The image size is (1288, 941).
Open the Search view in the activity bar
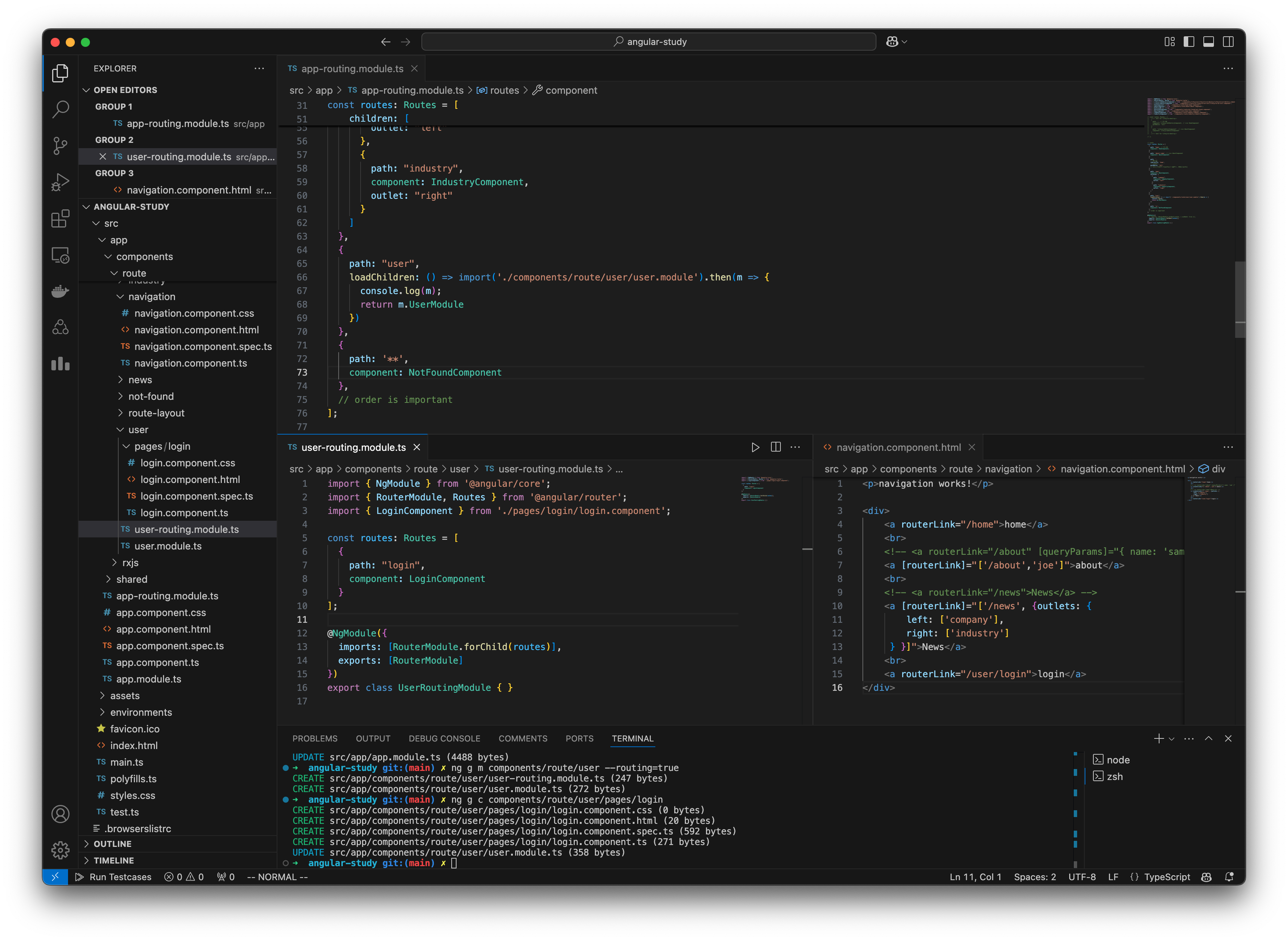pyautogui.click(x=60, y=109)
